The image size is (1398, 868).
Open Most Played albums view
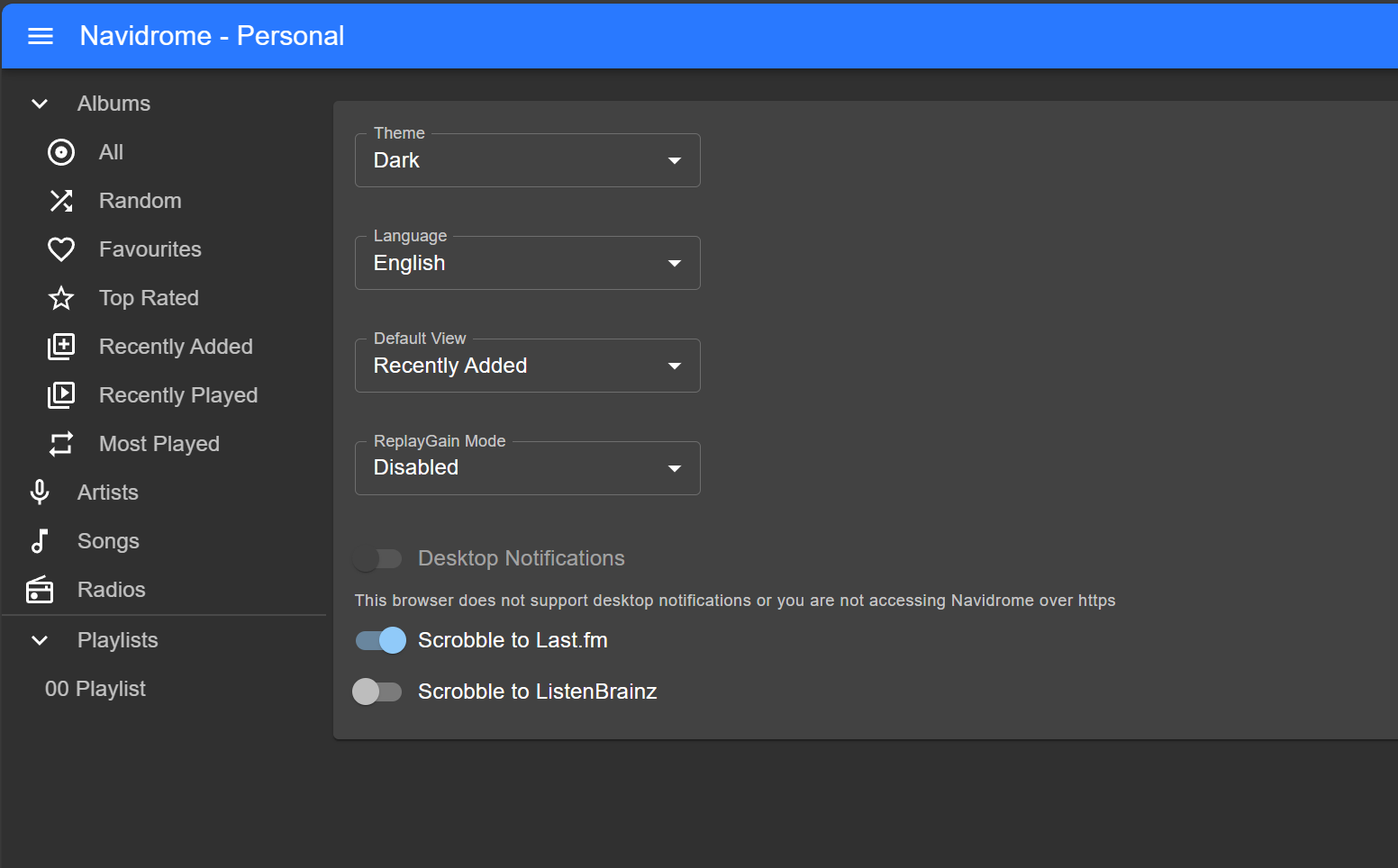(x=159, y=444)
